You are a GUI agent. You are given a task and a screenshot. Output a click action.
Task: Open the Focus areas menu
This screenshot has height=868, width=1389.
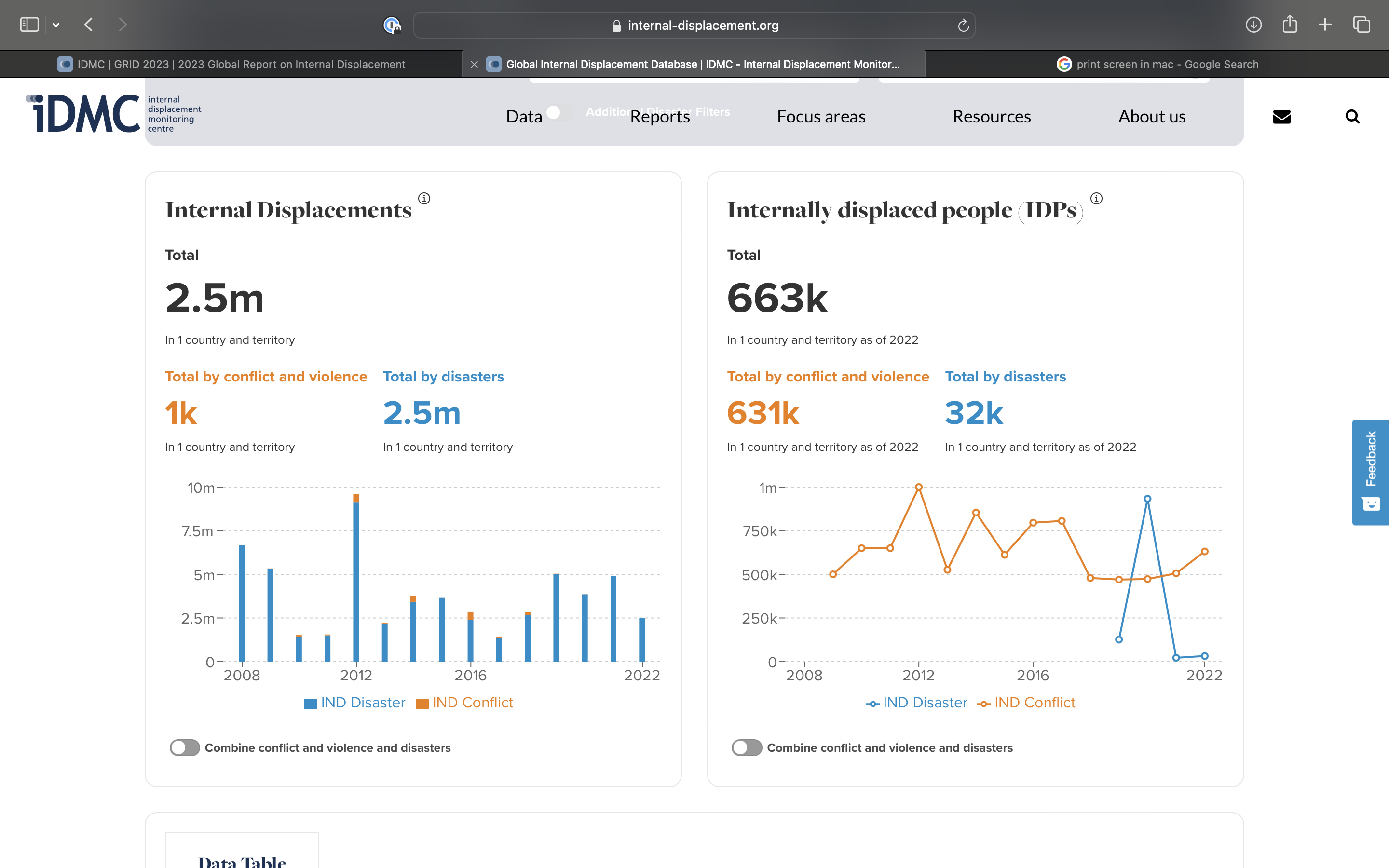point(821,117)
